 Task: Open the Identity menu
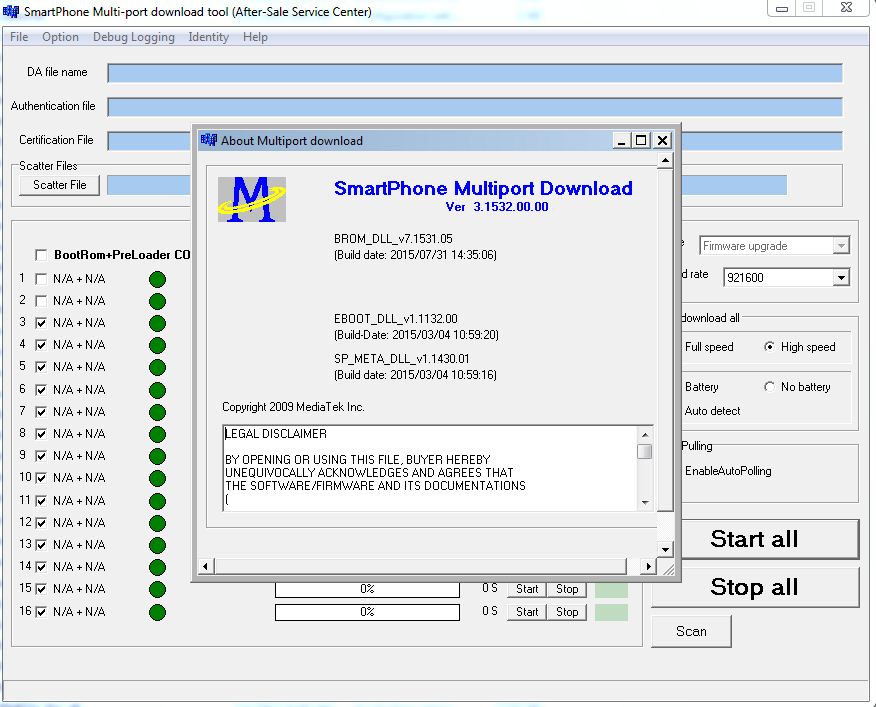pos(208,37)
